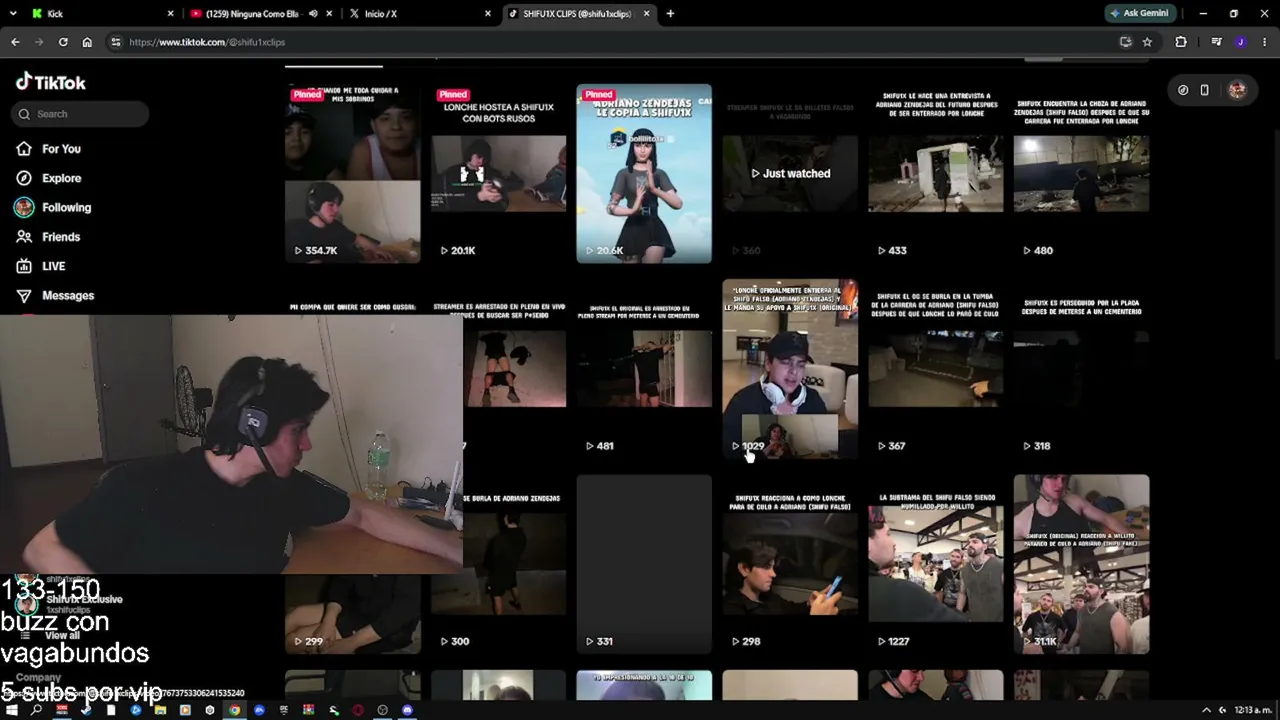Click the TikTok search field
This screenshot has height=720, width=1280.
(x=81, y=114)
